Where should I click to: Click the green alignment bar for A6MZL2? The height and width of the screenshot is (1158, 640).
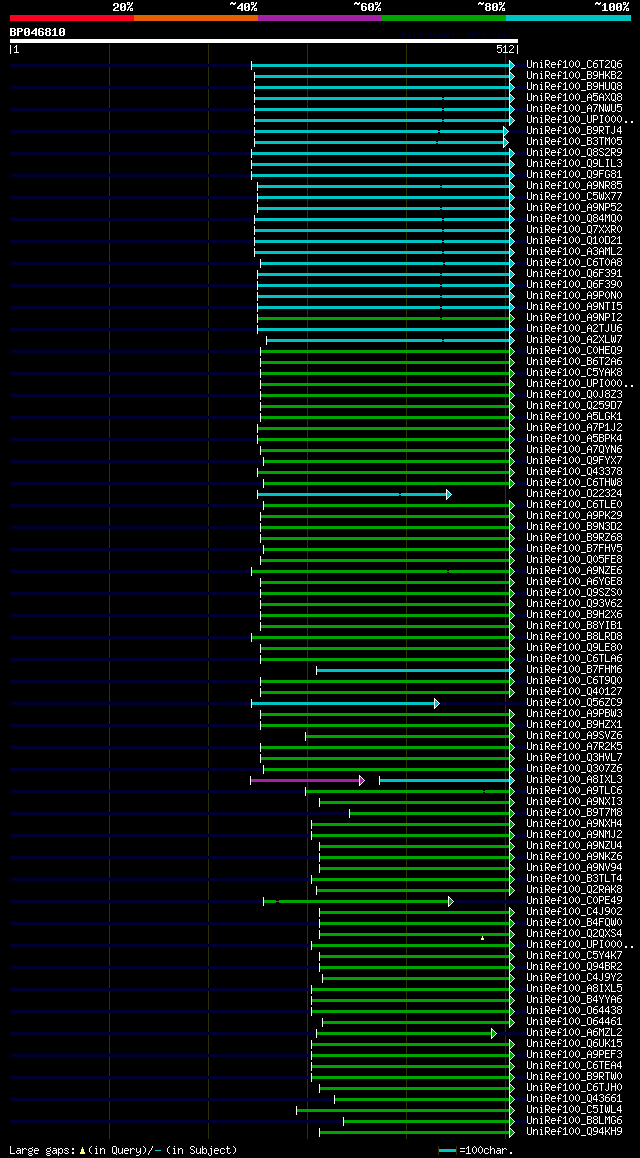(407, 1033)
